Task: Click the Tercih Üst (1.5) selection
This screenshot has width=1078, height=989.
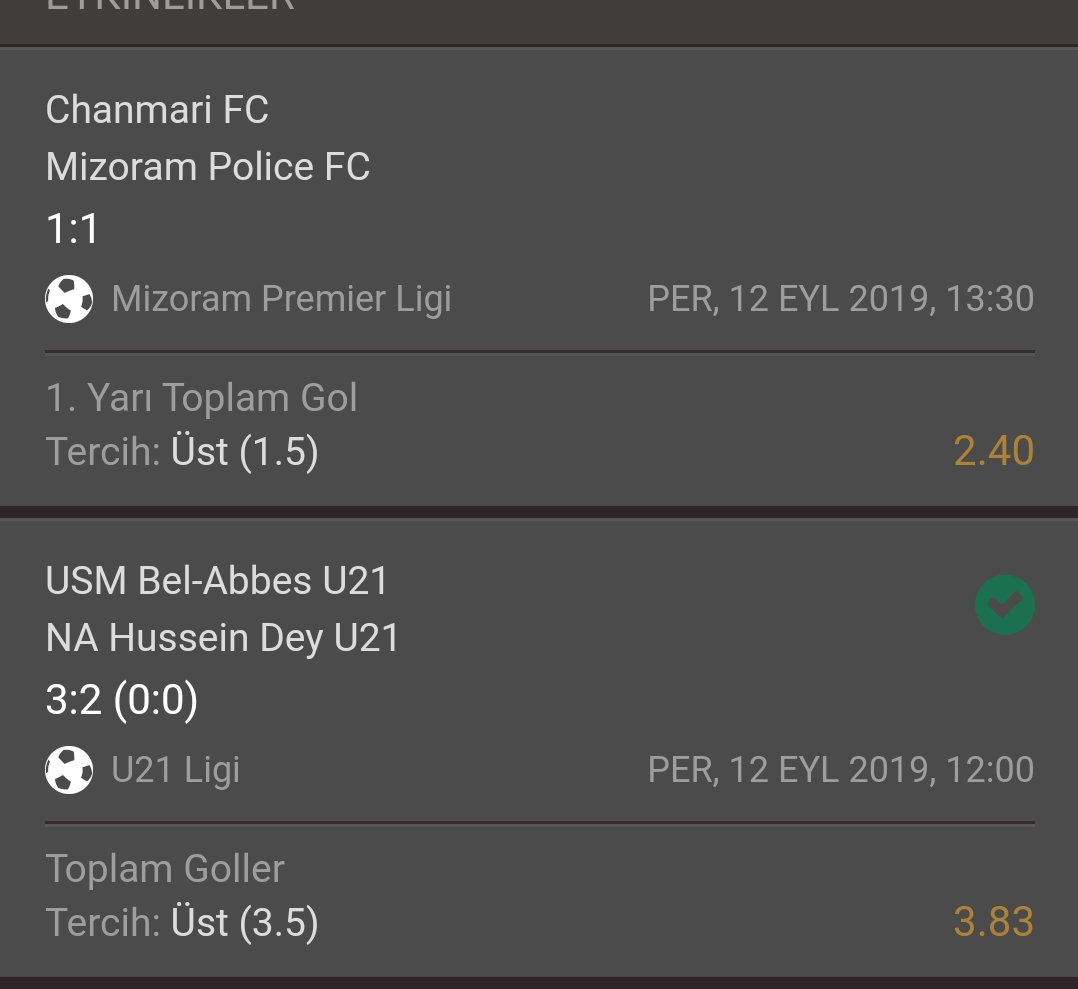Action: pos(182,452)
